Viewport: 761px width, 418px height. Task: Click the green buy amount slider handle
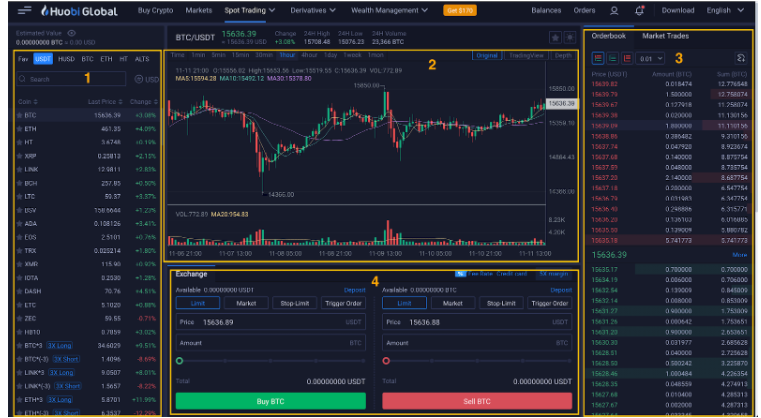180,361
